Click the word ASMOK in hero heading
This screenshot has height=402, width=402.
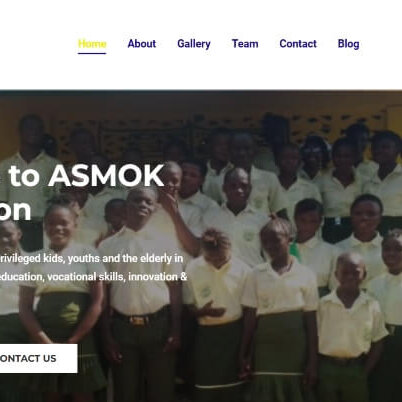coord(106,176)
